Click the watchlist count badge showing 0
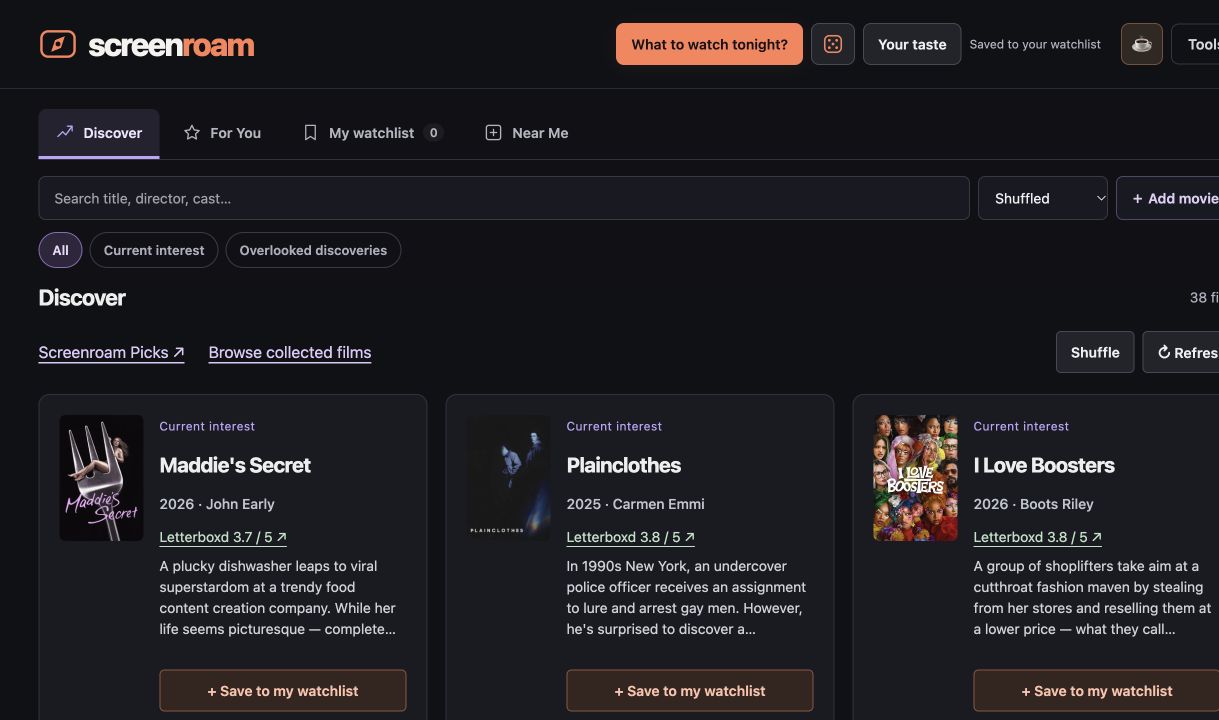Screen dimensions: 1219x720 tap(433, 132)
